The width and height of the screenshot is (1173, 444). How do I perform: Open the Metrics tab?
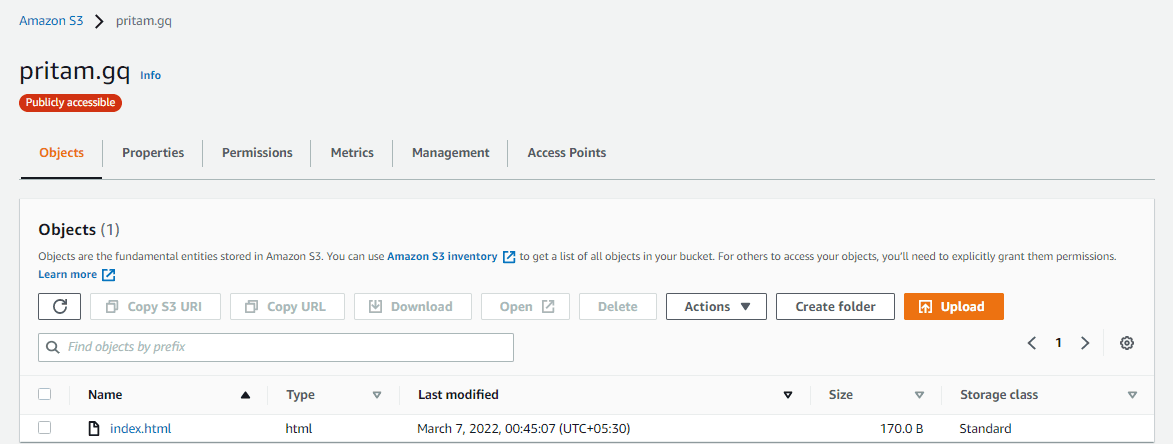(352, 152)
